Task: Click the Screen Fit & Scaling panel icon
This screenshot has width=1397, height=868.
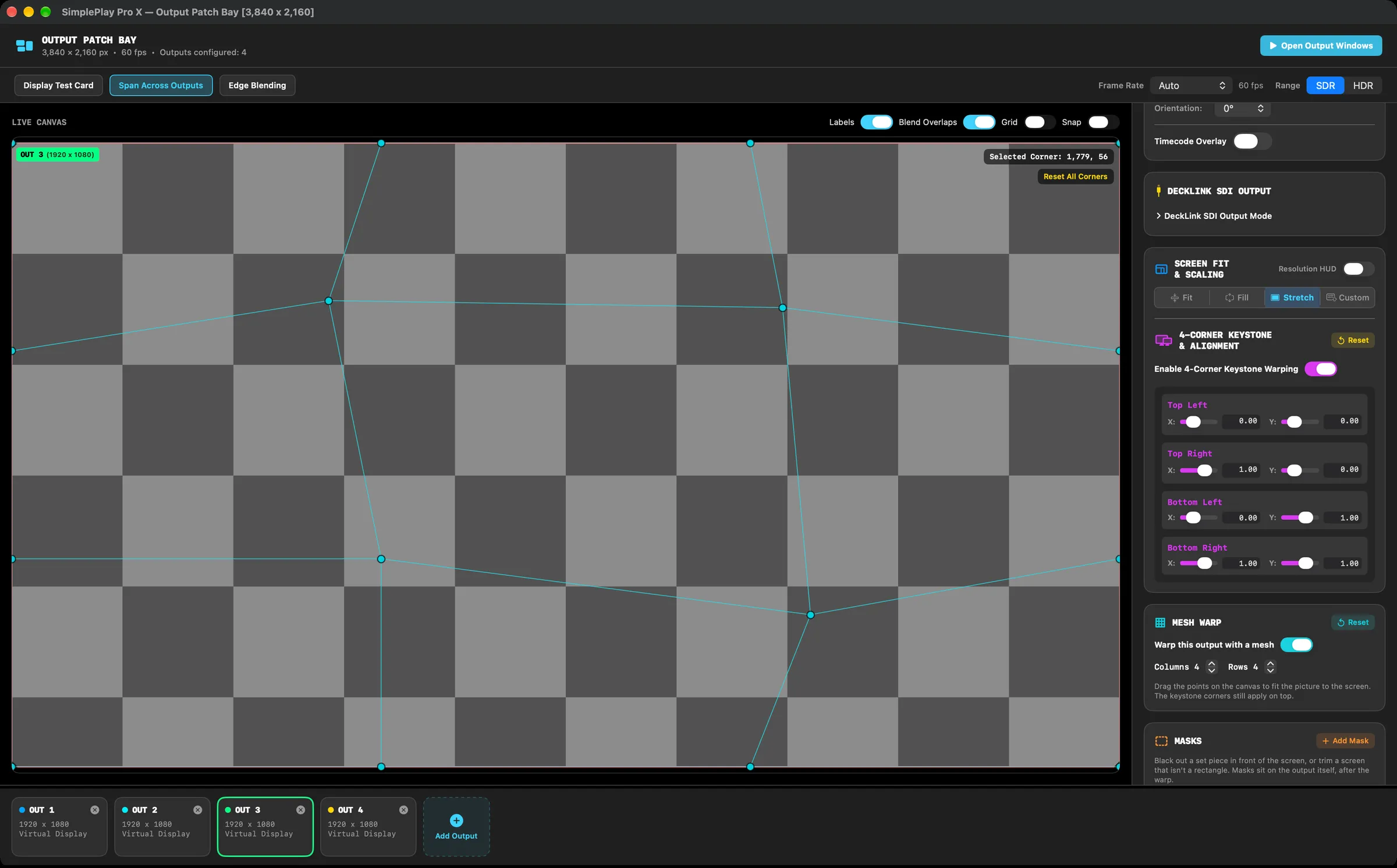Action: [1161, 269]
